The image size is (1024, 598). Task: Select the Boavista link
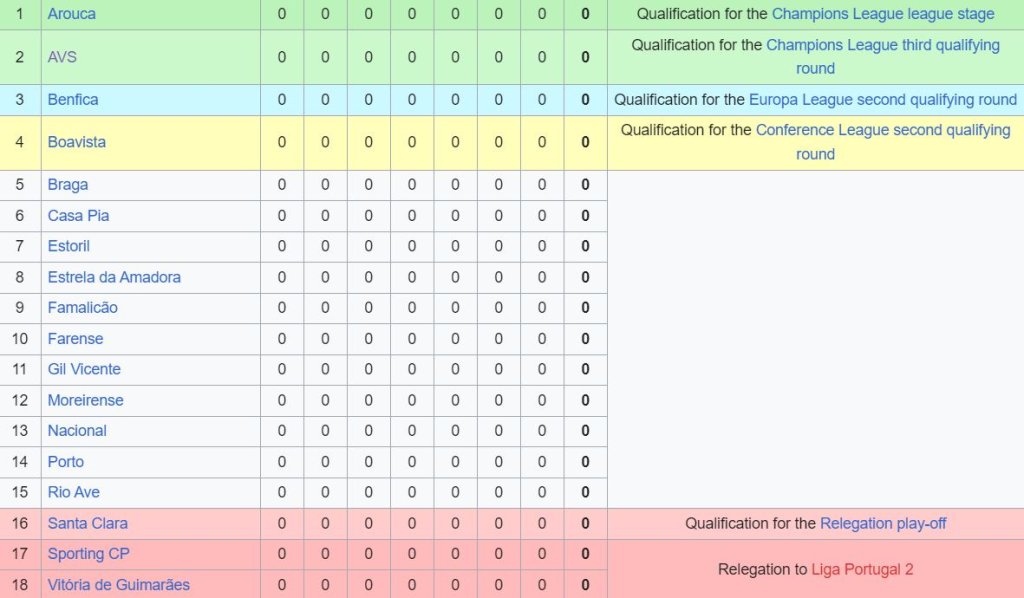click(x=76, y=142)
